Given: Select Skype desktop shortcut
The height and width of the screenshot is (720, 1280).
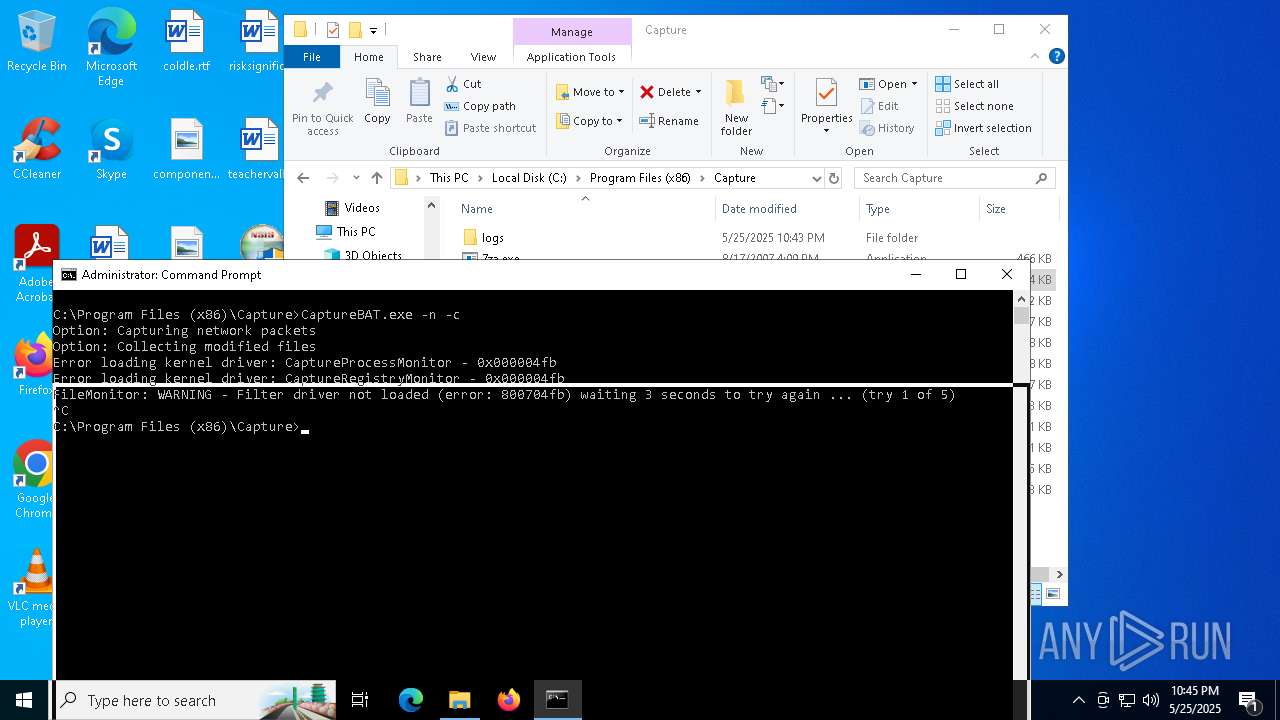Looking at the screenshot, I should 111,149.
